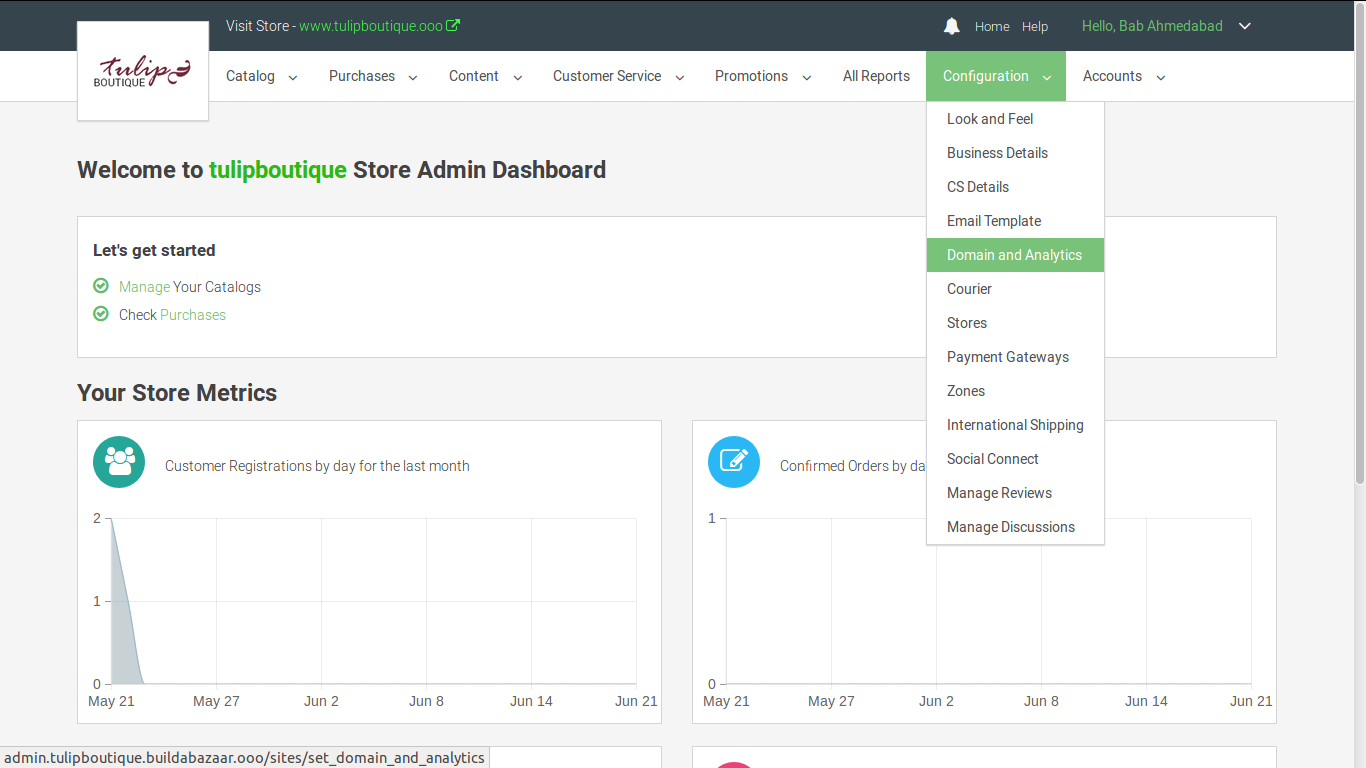
Task: Select Business Details
Action: [x=1015, y=153]
